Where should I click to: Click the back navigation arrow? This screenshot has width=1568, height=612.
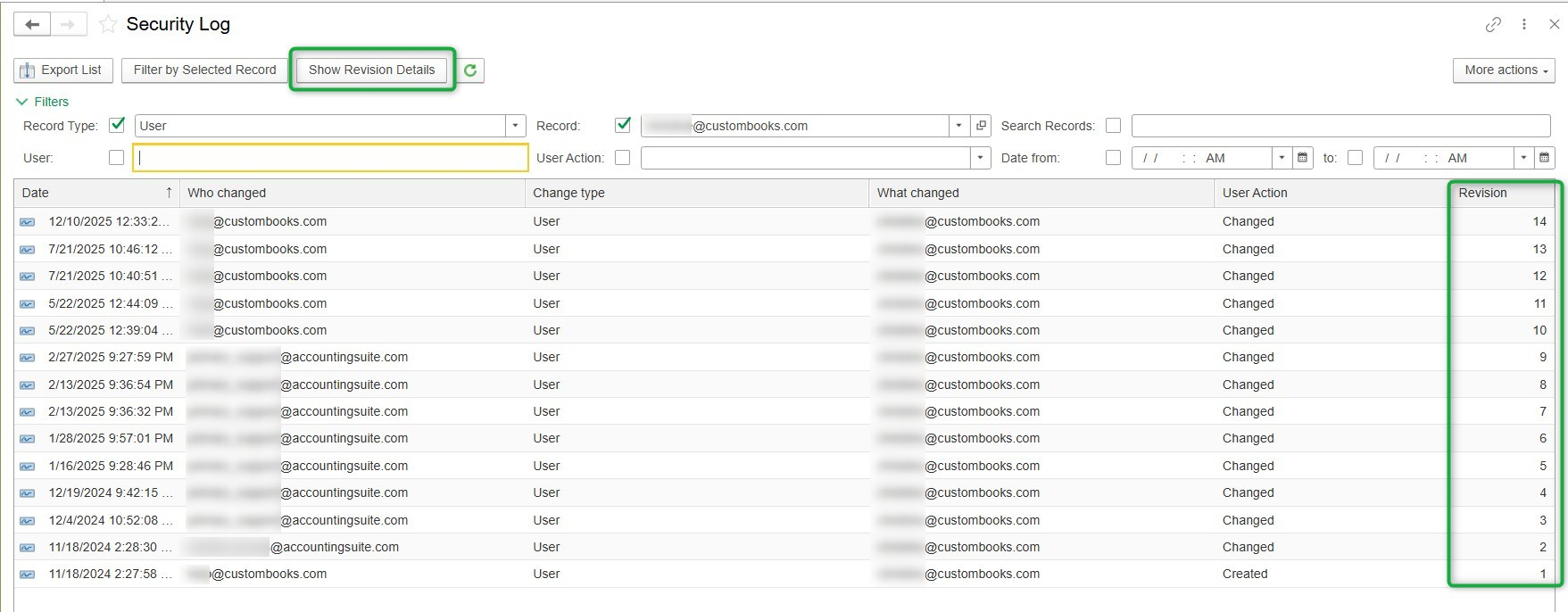click(32, 24)
